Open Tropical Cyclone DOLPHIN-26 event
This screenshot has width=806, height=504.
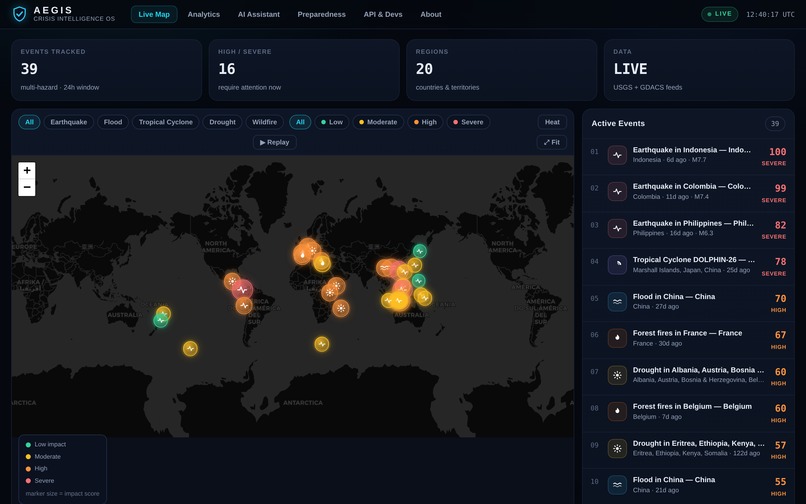click(688, 265)
